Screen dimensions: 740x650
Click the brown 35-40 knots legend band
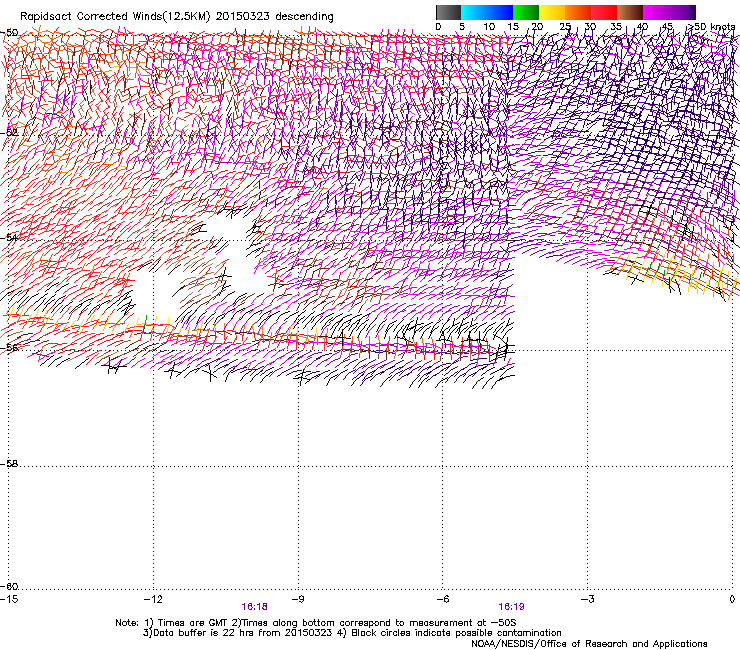630,12
